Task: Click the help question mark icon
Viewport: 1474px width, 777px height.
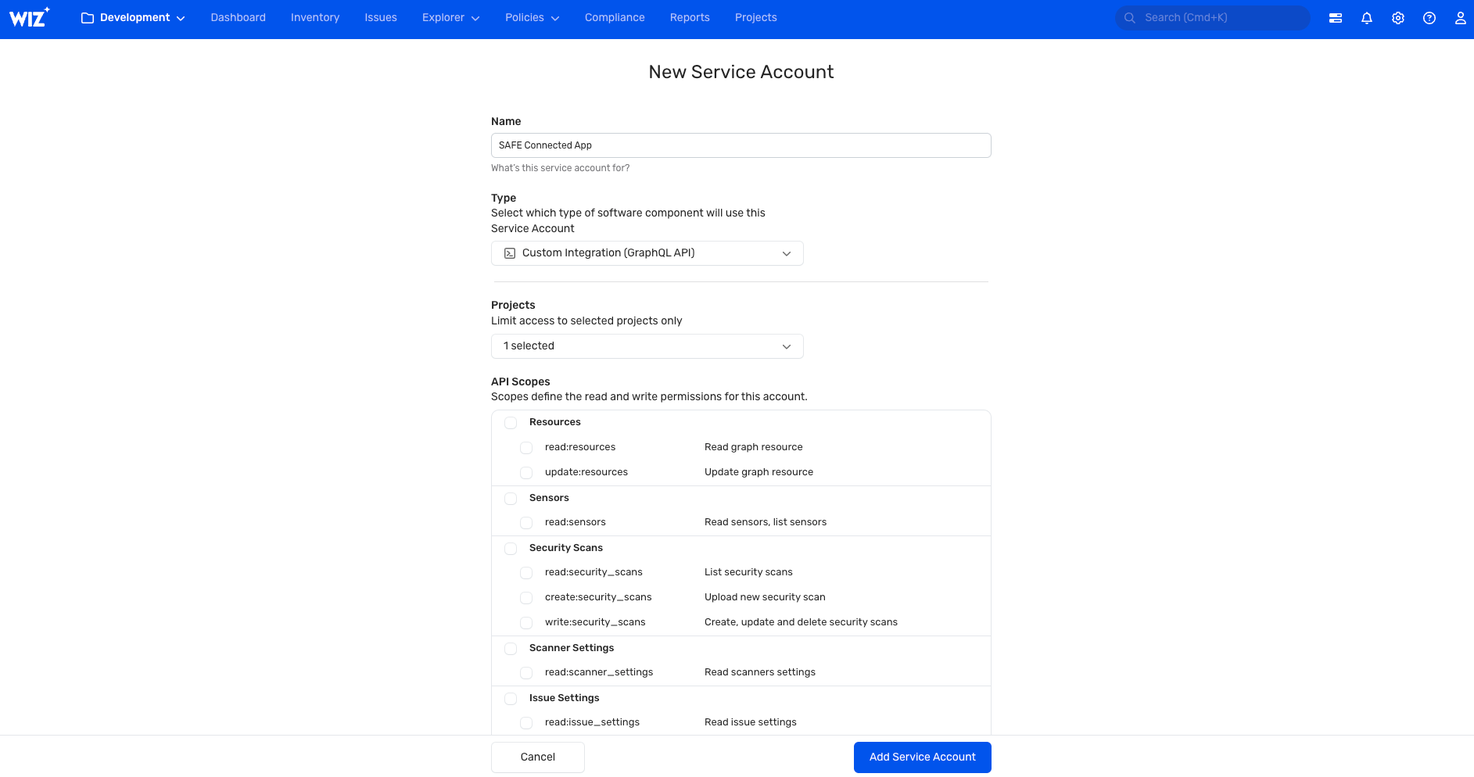Action: point(1429,18)
